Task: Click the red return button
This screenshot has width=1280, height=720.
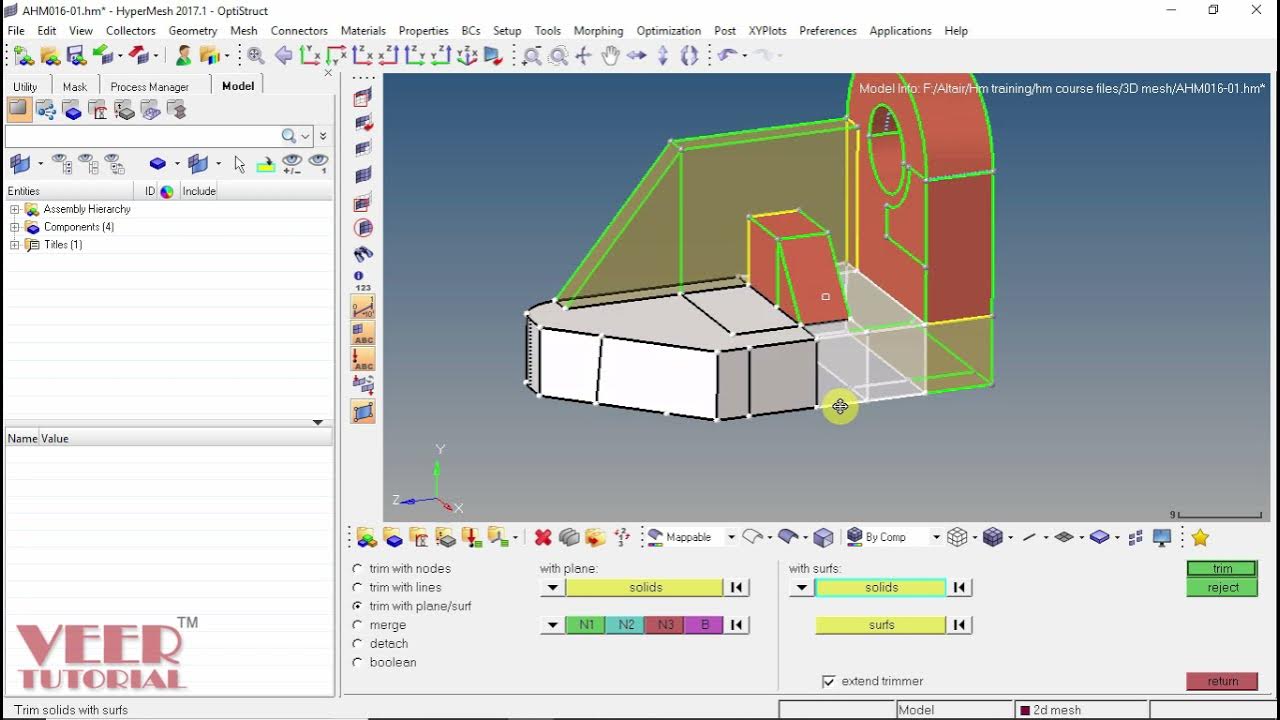Action: coord(1222,682)
